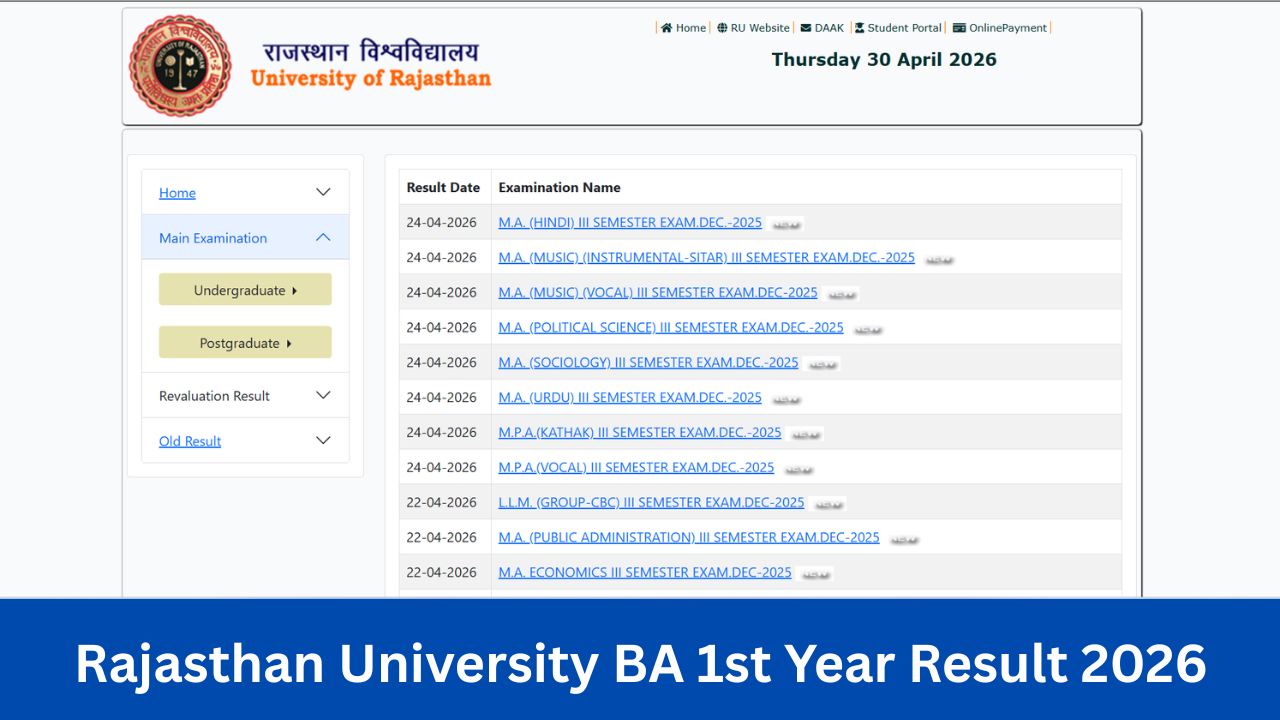Open the RU Website link
Screen dimensions: 1280x720
point(760,28)
